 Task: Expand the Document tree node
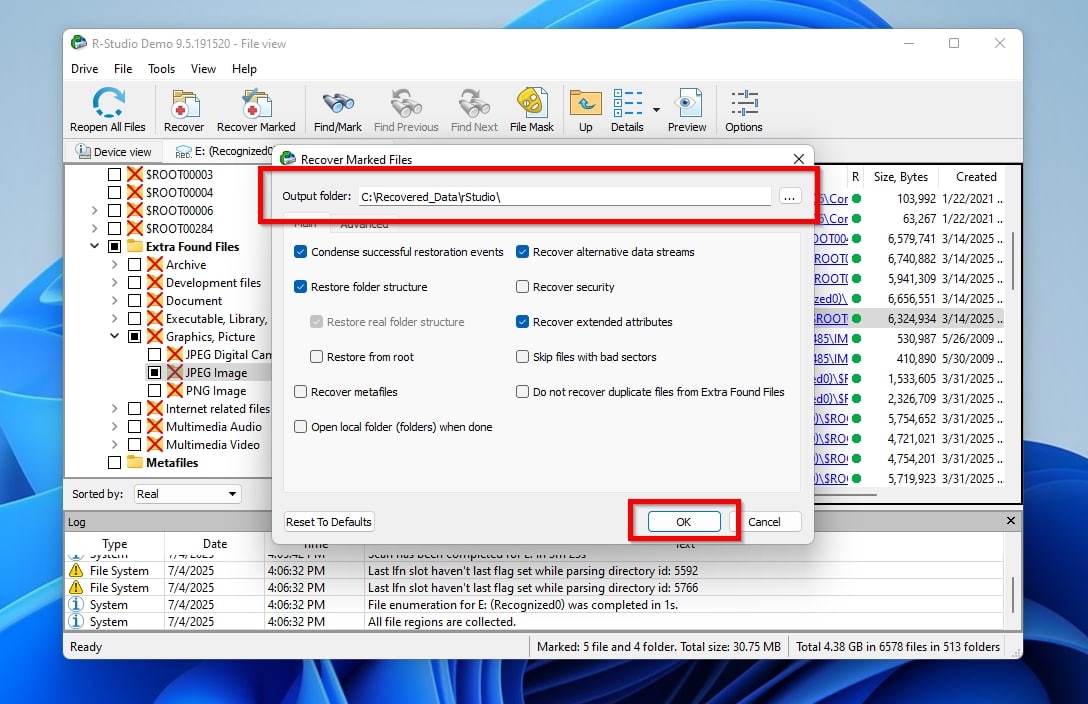[114, 300]
